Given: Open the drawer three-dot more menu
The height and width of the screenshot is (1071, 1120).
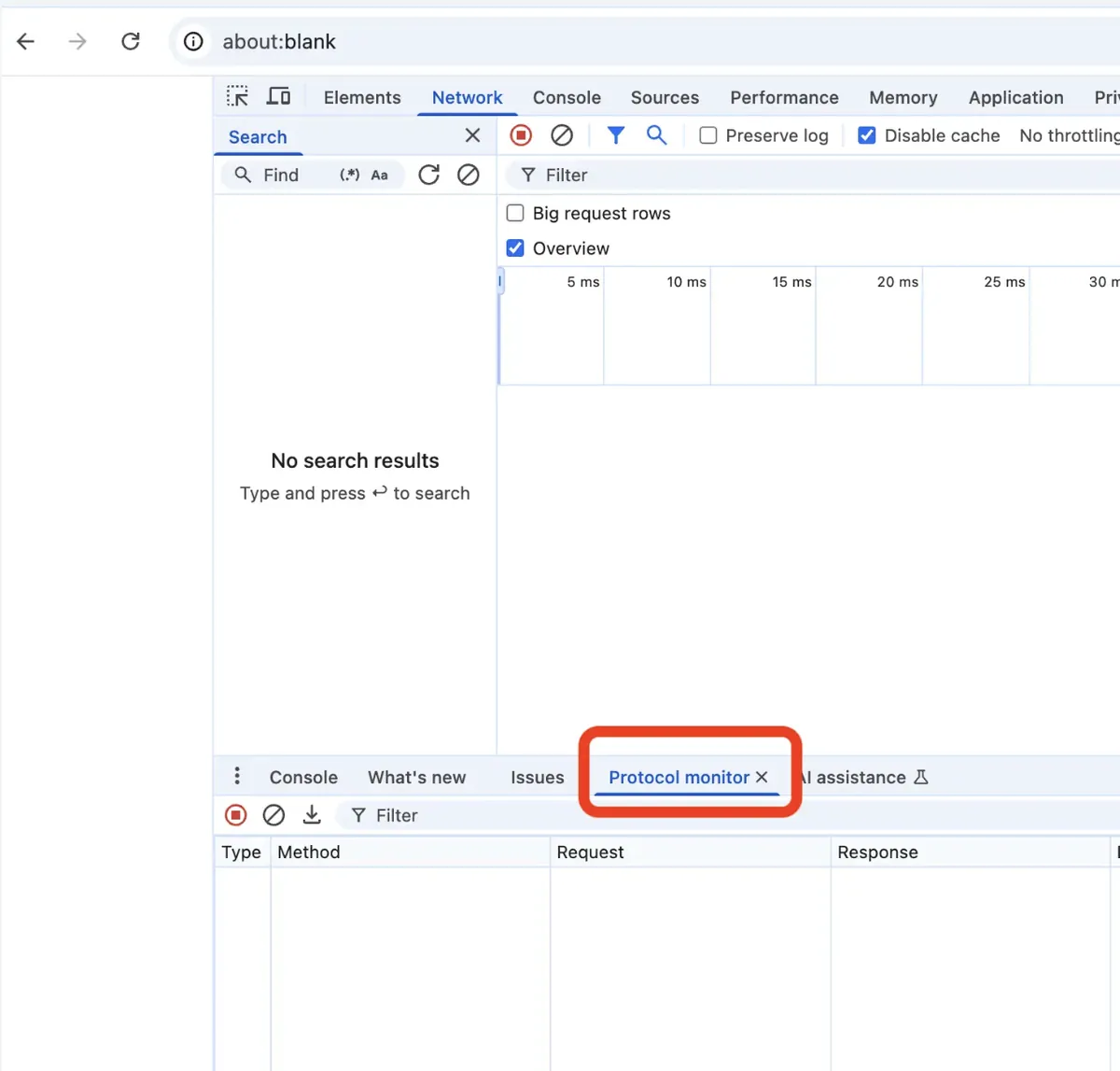Looking at the screenshot, I should click(x=237, y=776).
